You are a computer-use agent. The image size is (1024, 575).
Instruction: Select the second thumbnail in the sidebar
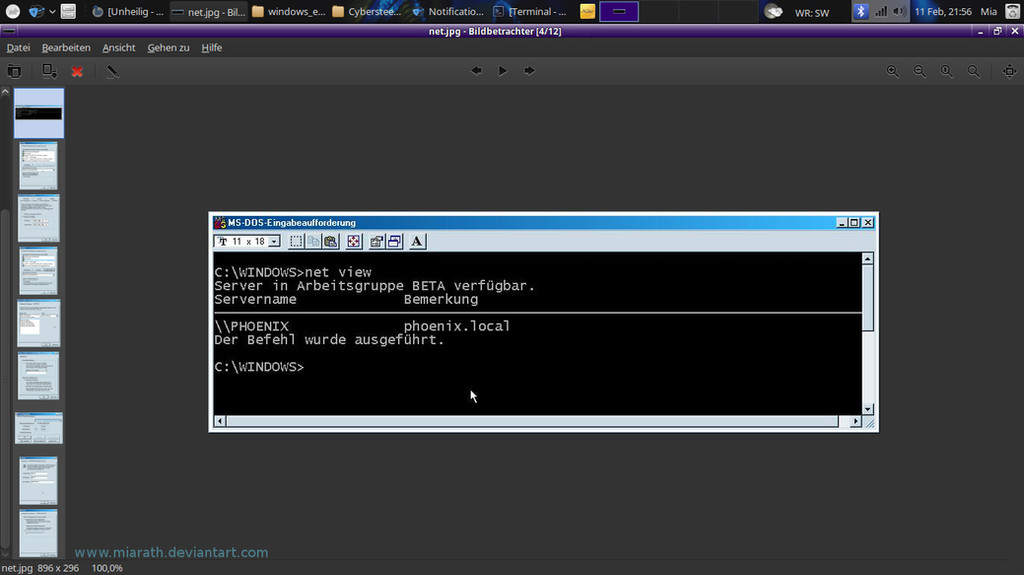pyautogui.click(x=39, y=166)
